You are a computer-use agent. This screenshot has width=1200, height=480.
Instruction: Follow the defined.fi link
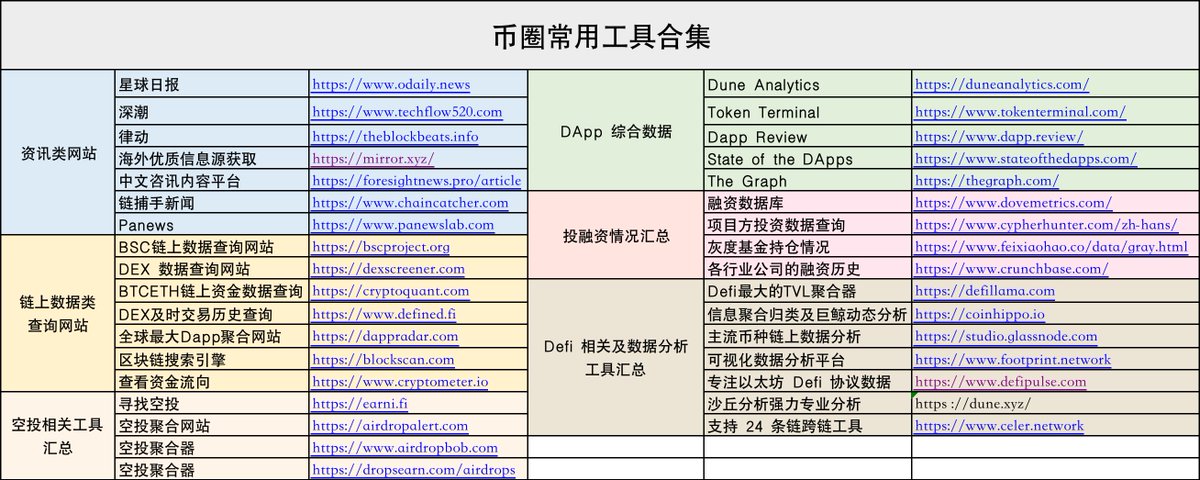click(384, 314)
